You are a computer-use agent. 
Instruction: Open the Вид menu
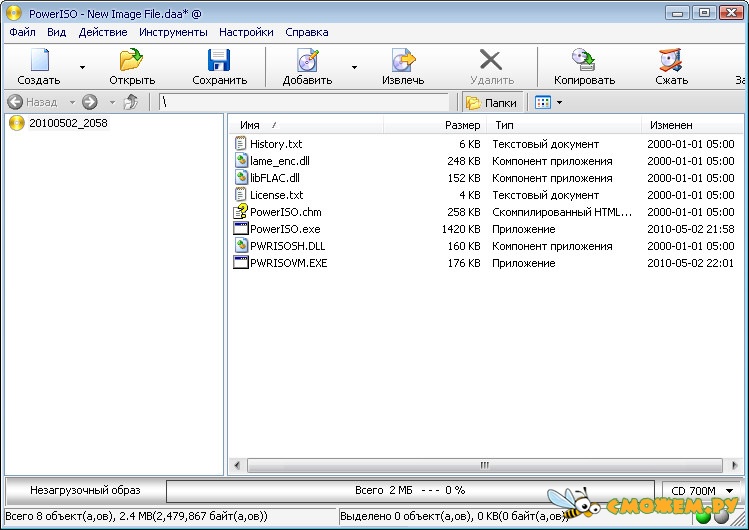coord(56,32)
